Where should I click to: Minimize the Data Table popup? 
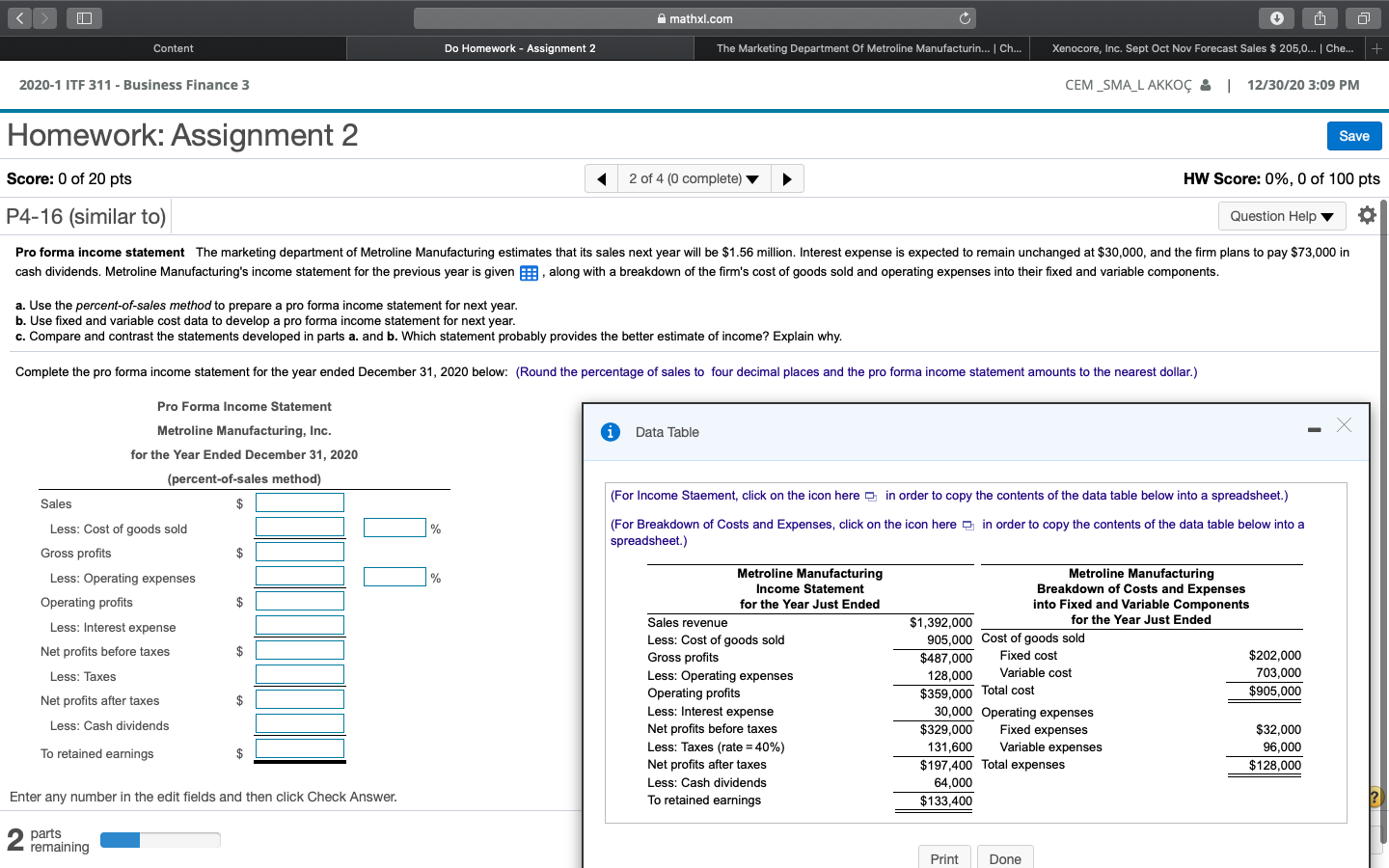tap(1314, 430)
